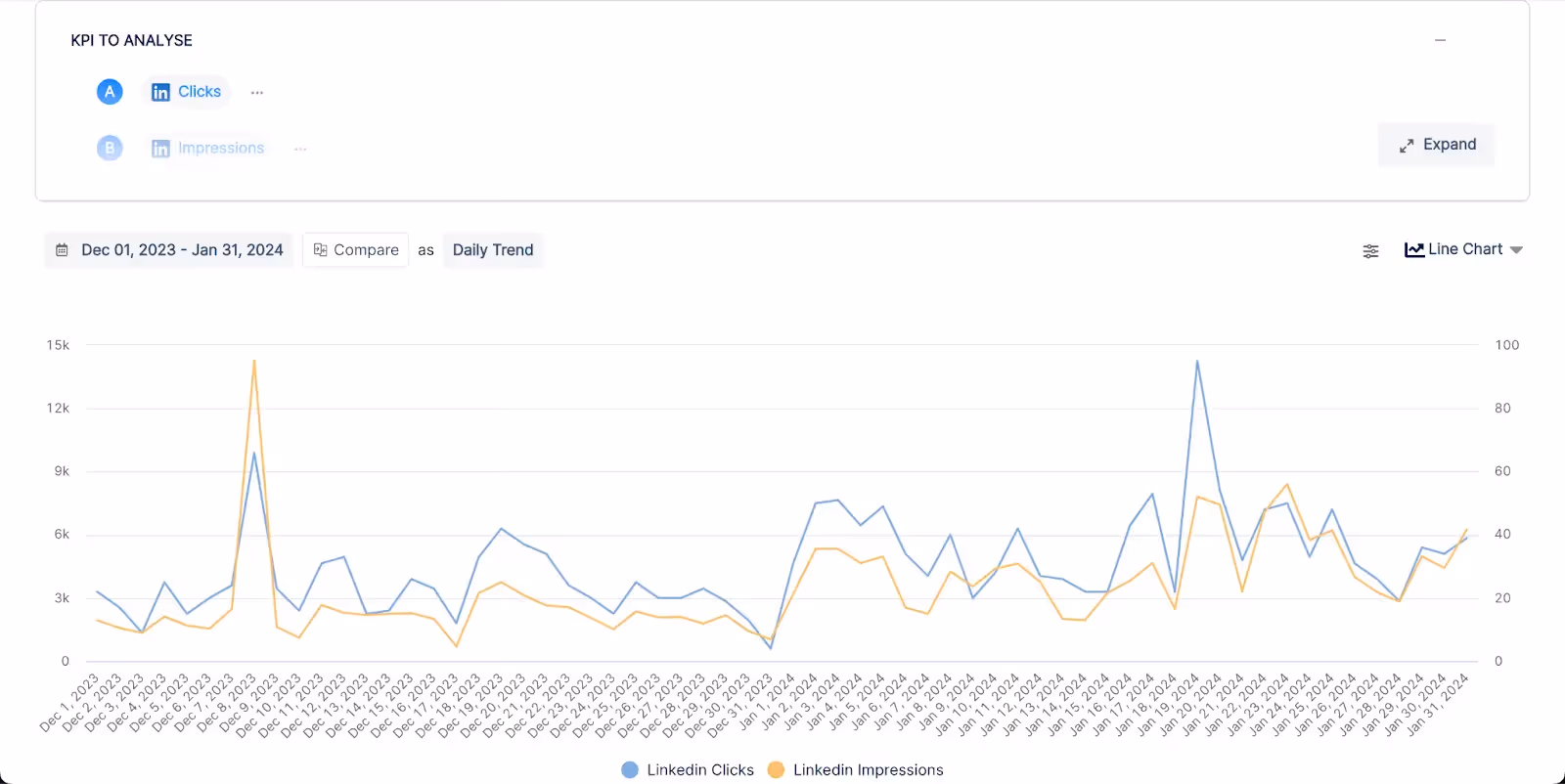Screen dimensions: 1565x784
Task: Open the Impressions KPI options menu
Action: [x=299, y=148]
